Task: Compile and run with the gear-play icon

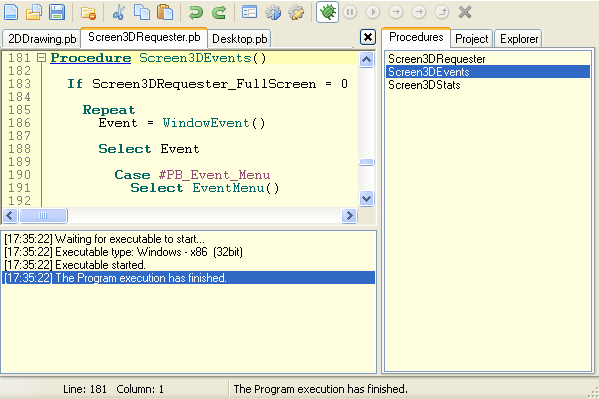Action: pyautogui.click(x=273, y=12)
